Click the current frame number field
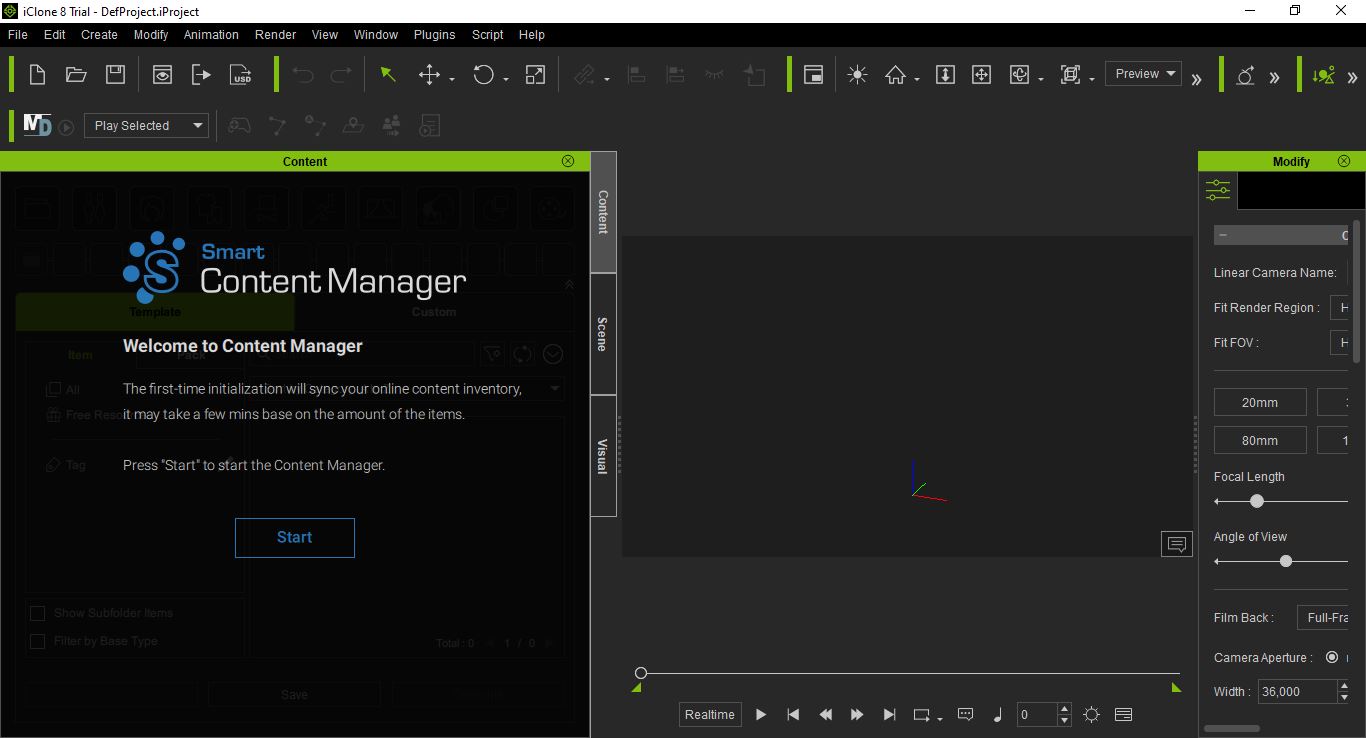This screenshot has height=738, width=1366. pyautogui.click(x=1037, y=714)
